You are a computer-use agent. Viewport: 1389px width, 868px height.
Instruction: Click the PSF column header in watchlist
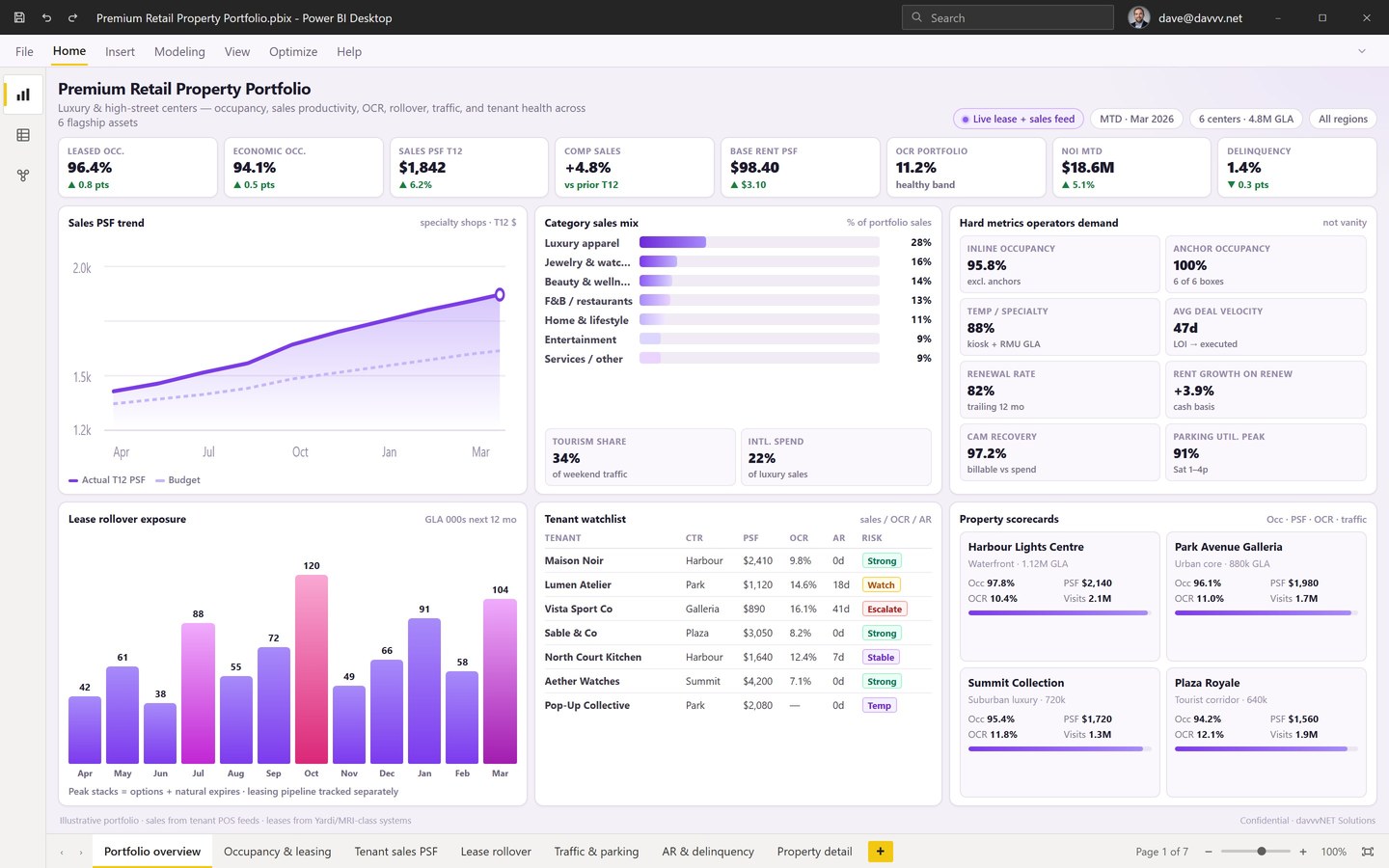click(x=750, y=538)
